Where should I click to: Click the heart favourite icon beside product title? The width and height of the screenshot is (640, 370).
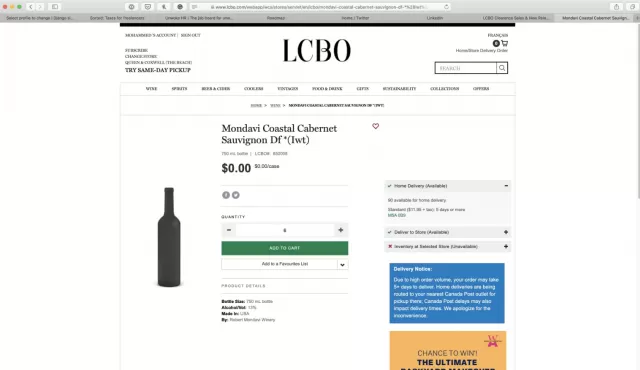coord(376,126)
